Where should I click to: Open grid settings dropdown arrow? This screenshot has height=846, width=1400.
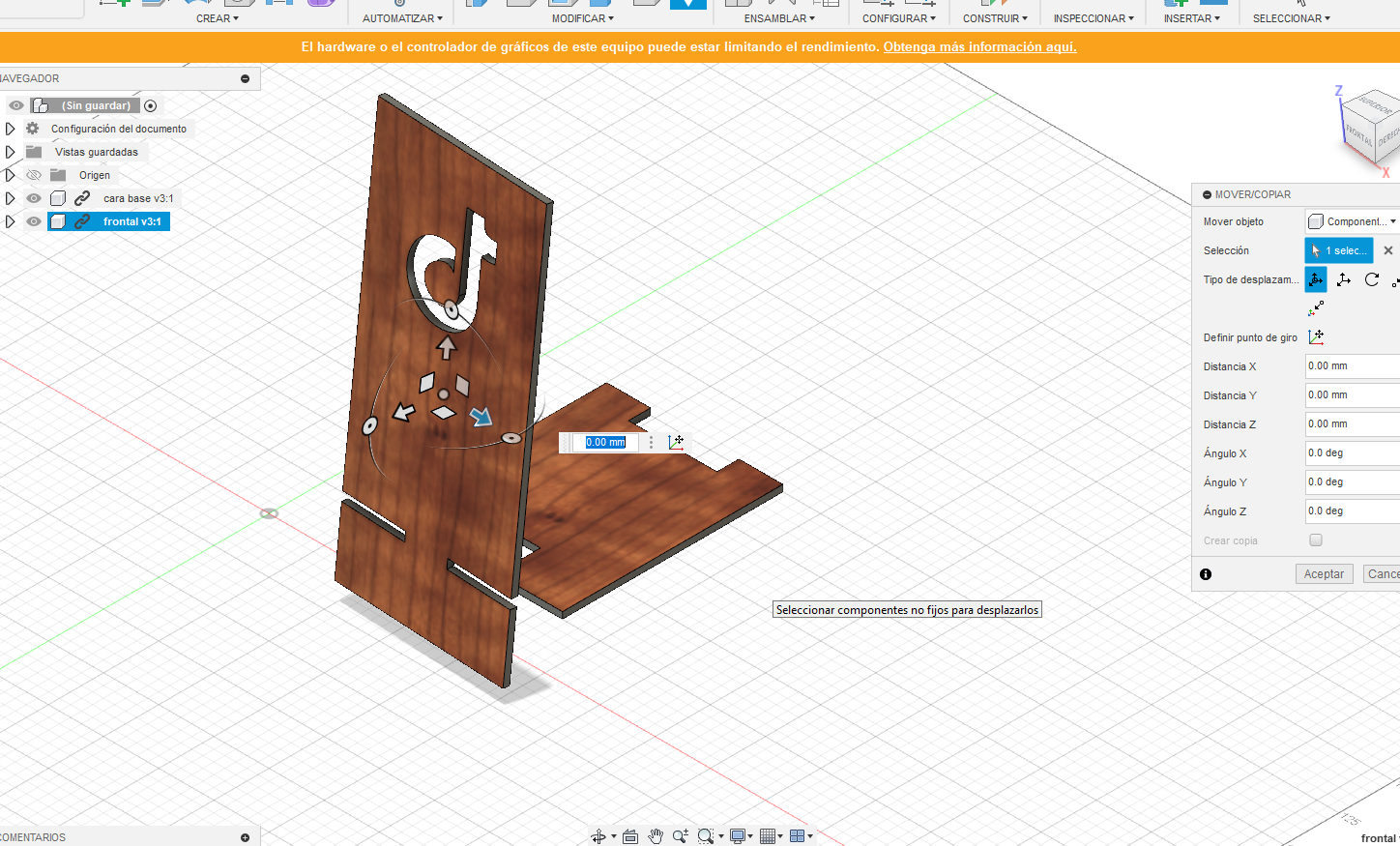[780, 836]
